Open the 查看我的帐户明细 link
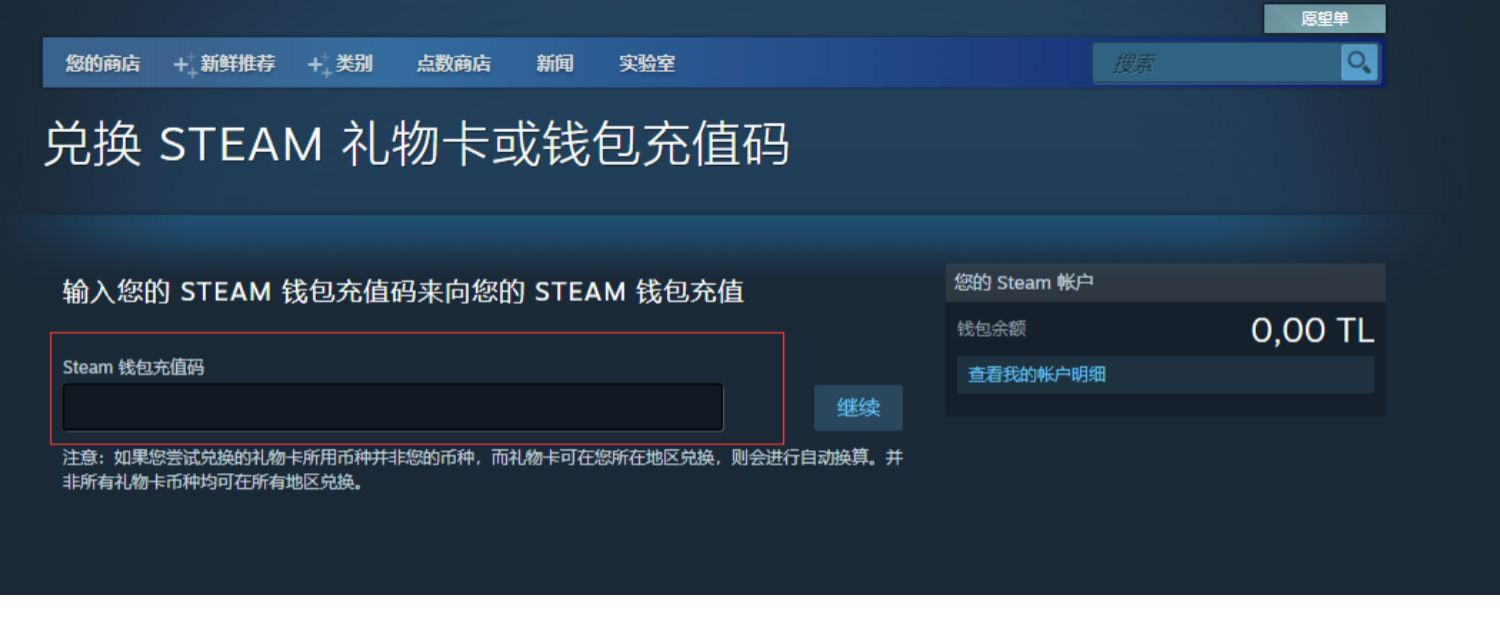Image resolution: width=1500 pixels, height=621 pixels. pos(1036,375)
